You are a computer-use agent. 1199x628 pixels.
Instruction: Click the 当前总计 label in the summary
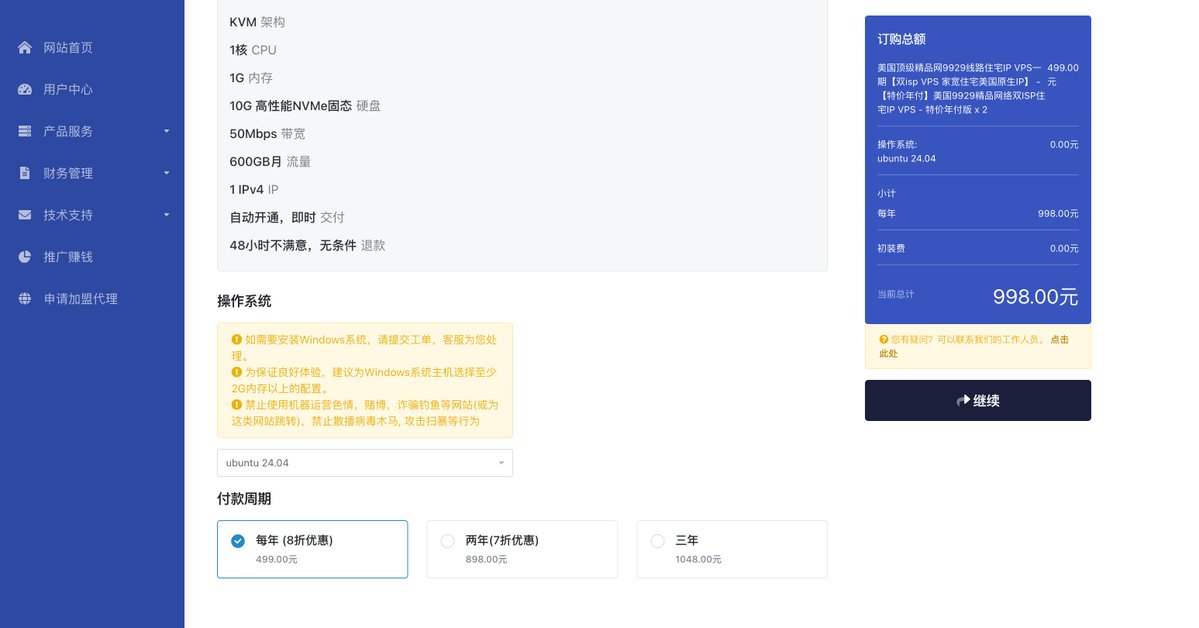[895, 294]
